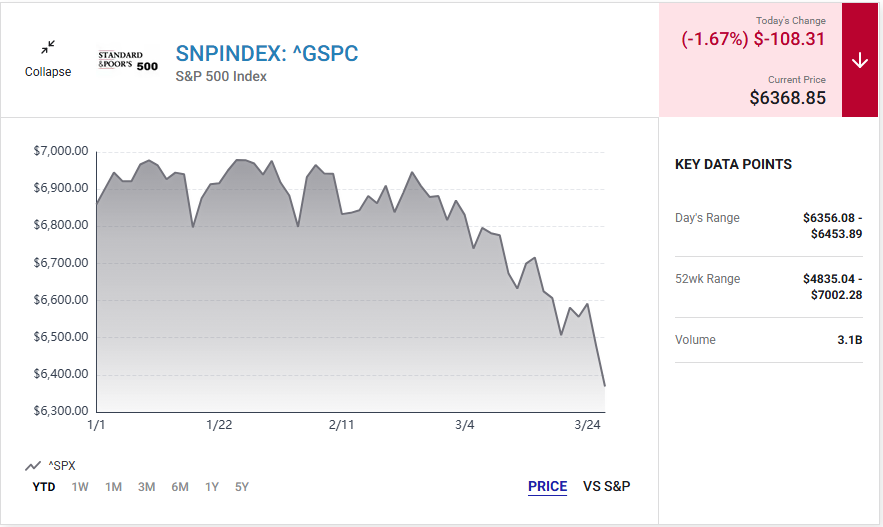The image size is (883, 527).
Task: Click the Current Price value $6368.85
Action: tap(787, 98)
